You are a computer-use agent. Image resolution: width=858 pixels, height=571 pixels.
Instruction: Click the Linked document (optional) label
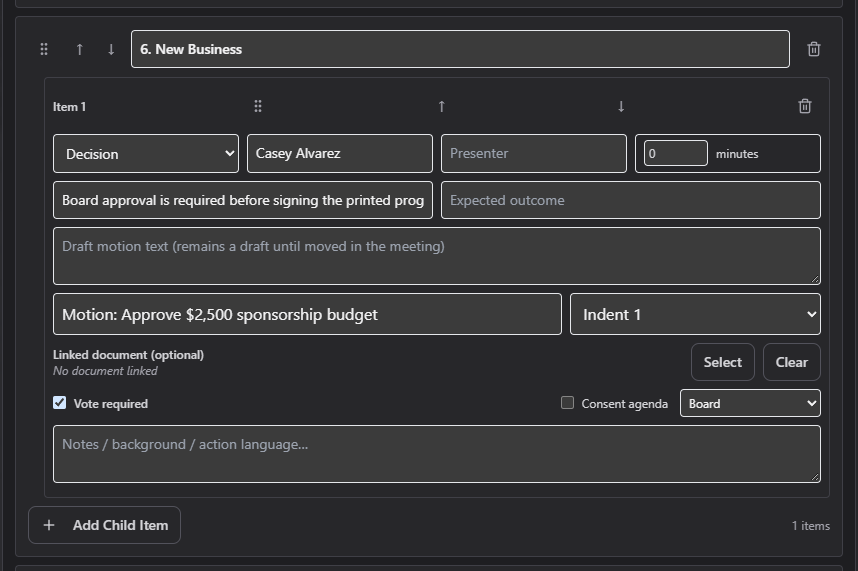pyautogui.click(x=128, y=355)
